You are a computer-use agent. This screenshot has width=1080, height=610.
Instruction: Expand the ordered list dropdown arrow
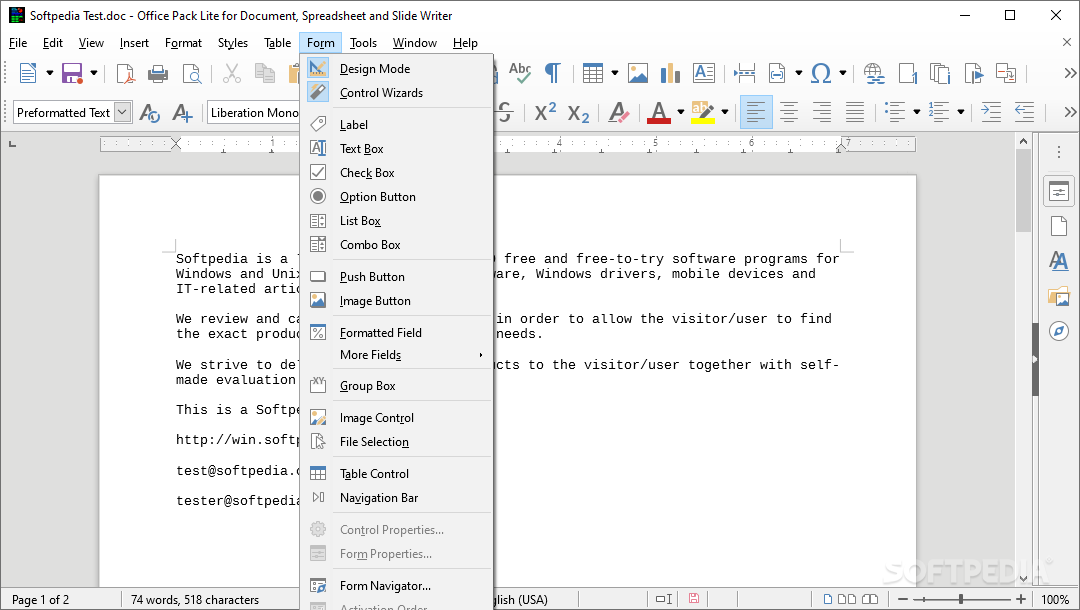[961, 112]
